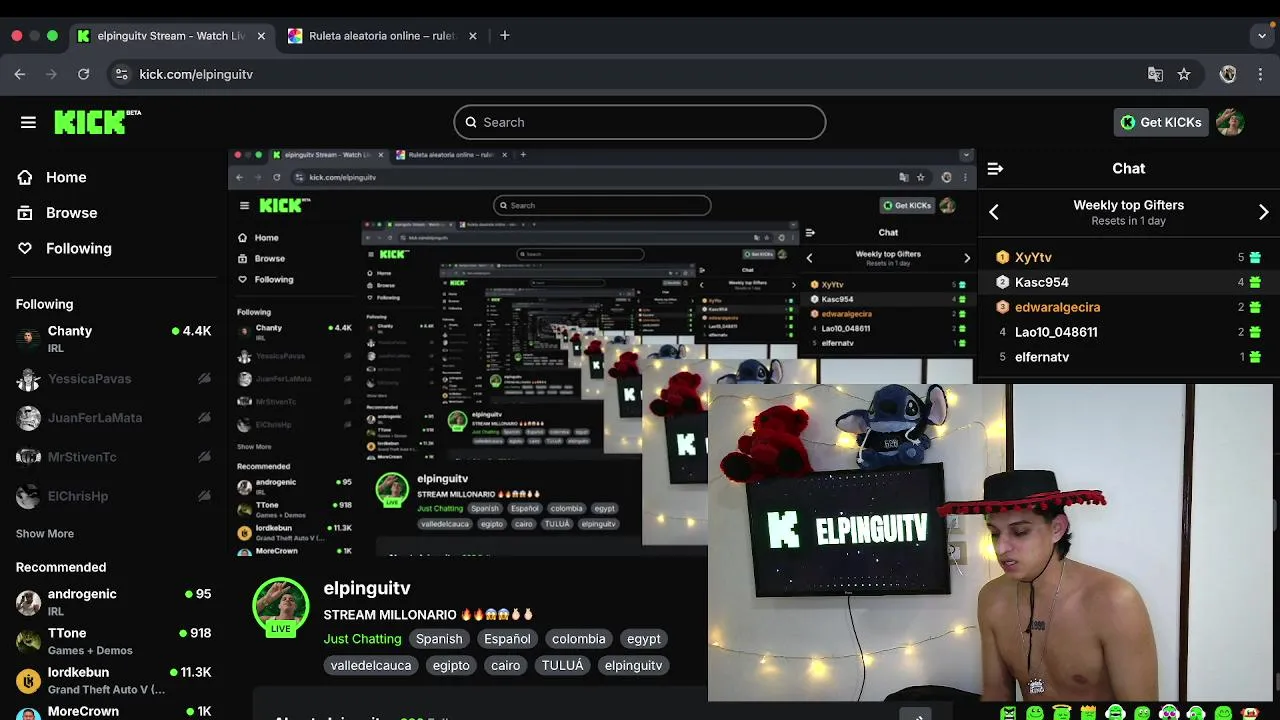Select the TULUÁ tag
The height and width of the screenshot is (720, 1280).
coord(562,665)
